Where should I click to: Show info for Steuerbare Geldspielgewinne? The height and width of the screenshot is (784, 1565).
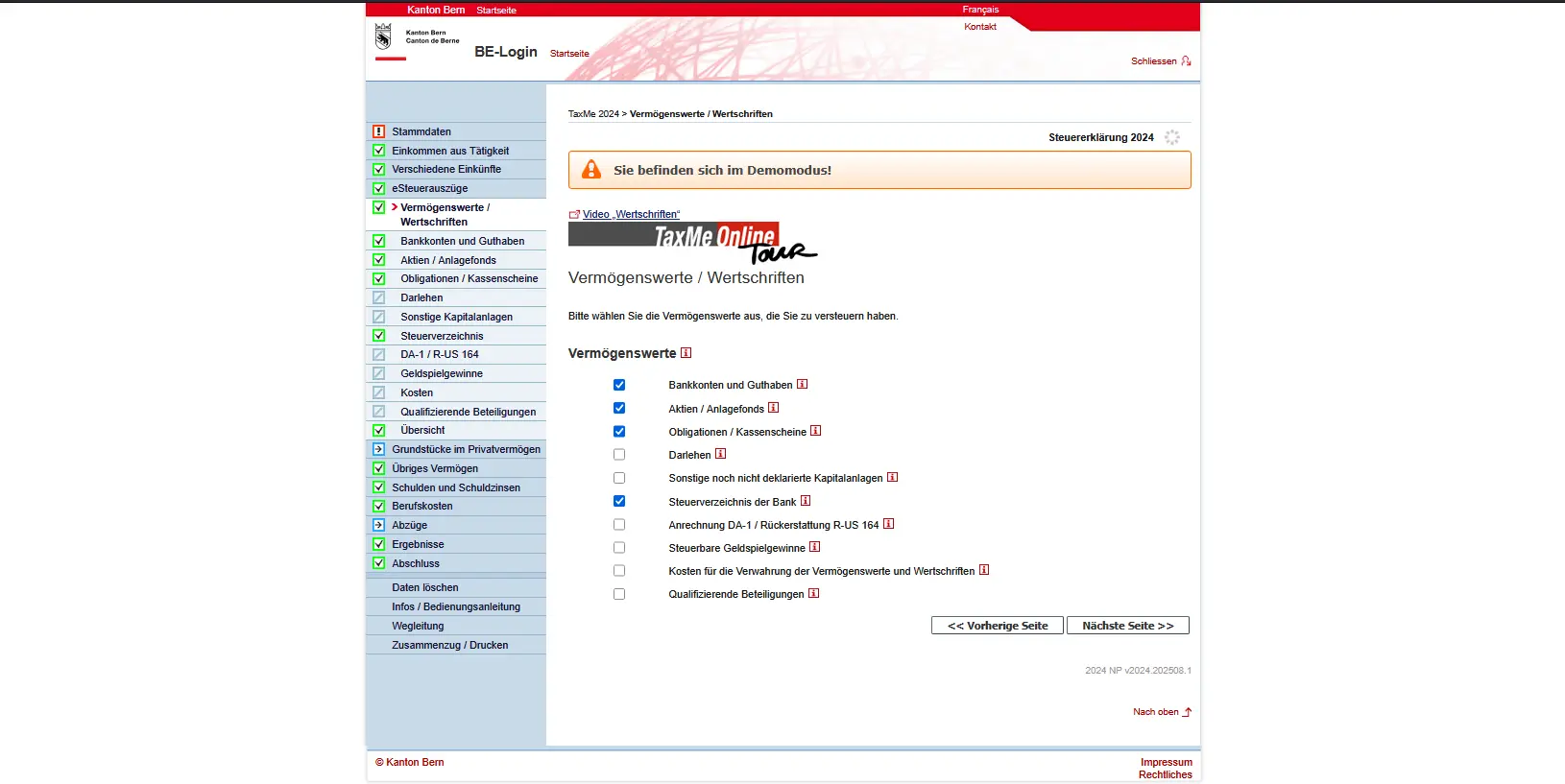pyautogui.click(x=814, y=547)
